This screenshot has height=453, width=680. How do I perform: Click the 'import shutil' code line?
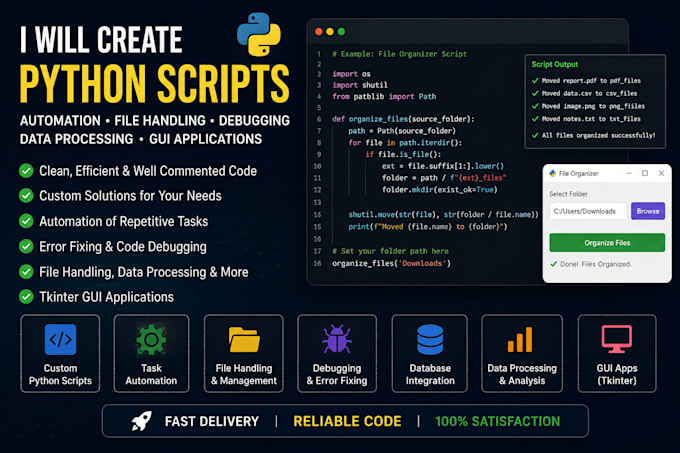tap(360, 85)
